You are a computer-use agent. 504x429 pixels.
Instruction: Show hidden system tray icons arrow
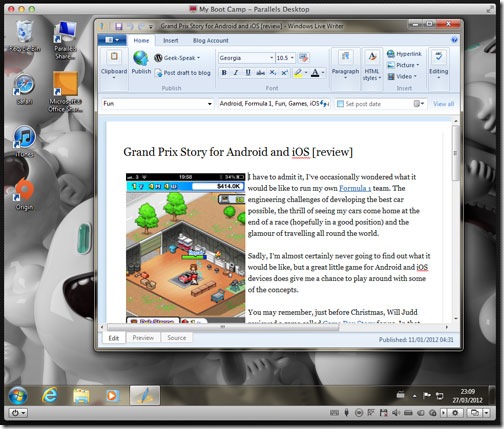(414, 396)
